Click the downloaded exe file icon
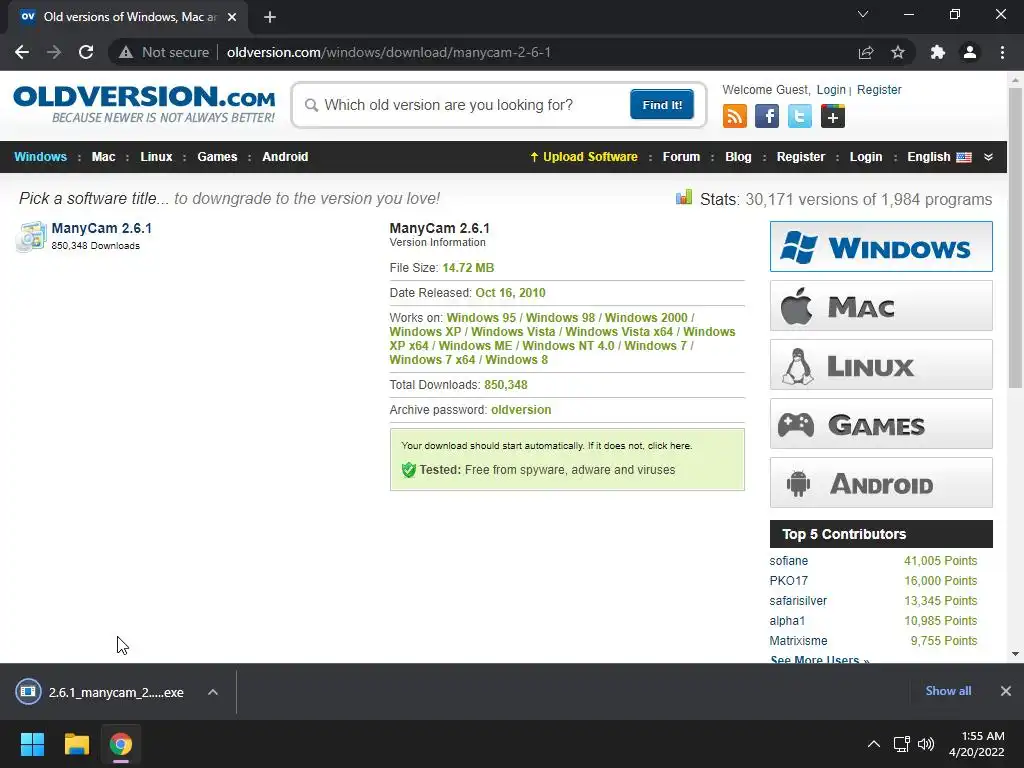 point(28,691)
